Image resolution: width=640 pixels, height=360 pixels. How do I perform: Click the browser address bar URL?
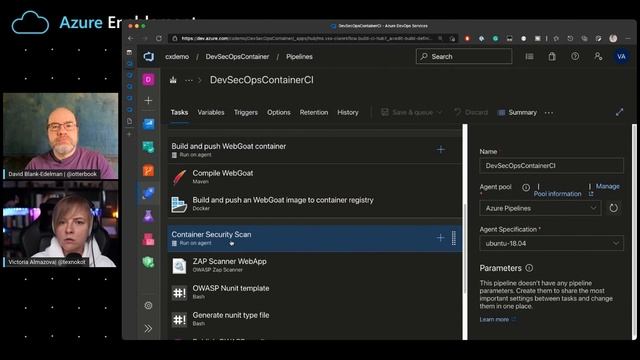click(306, 38)
